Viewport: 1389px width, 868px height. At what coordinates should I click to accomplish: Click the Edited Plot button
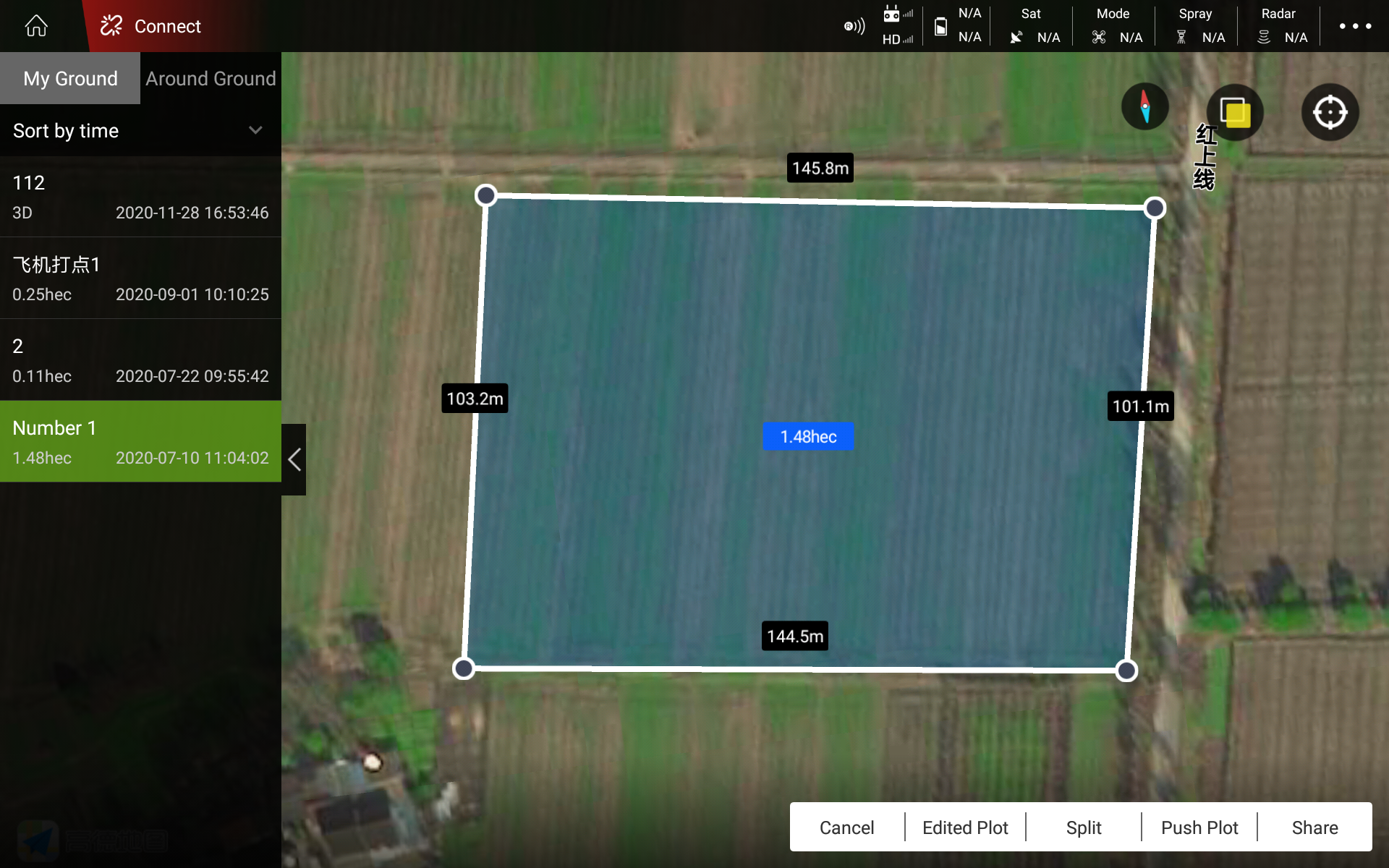coord(965,827)
